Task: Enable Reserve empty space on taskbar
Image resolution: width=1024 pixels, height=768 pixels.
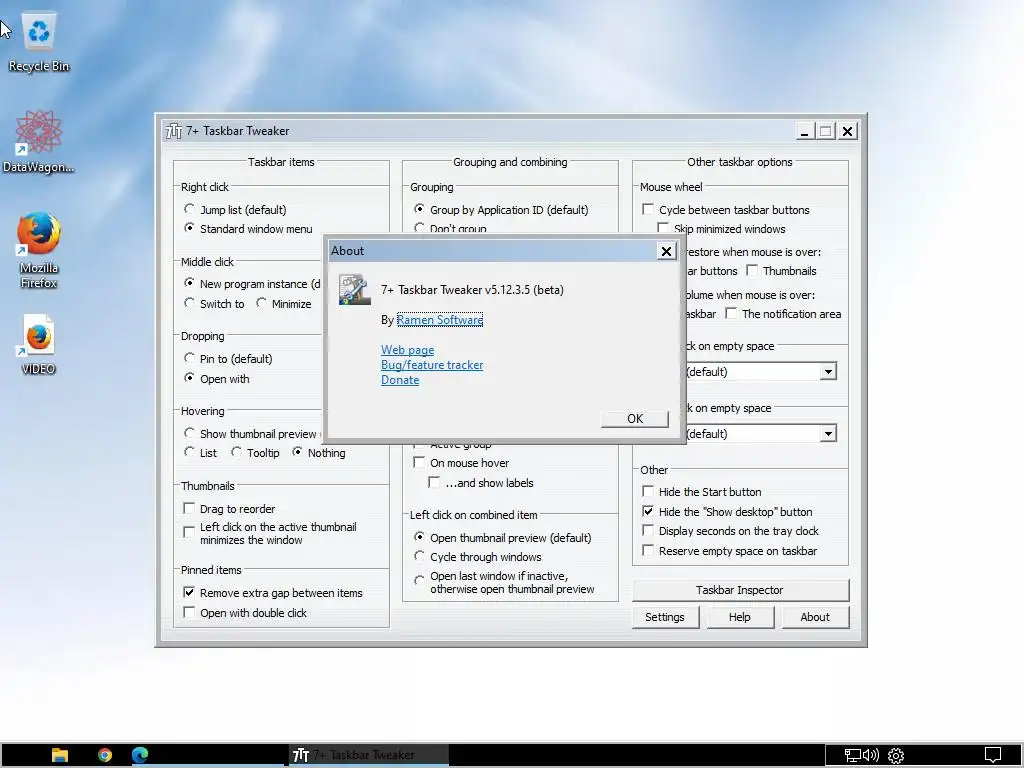Action: coord(648,551)
